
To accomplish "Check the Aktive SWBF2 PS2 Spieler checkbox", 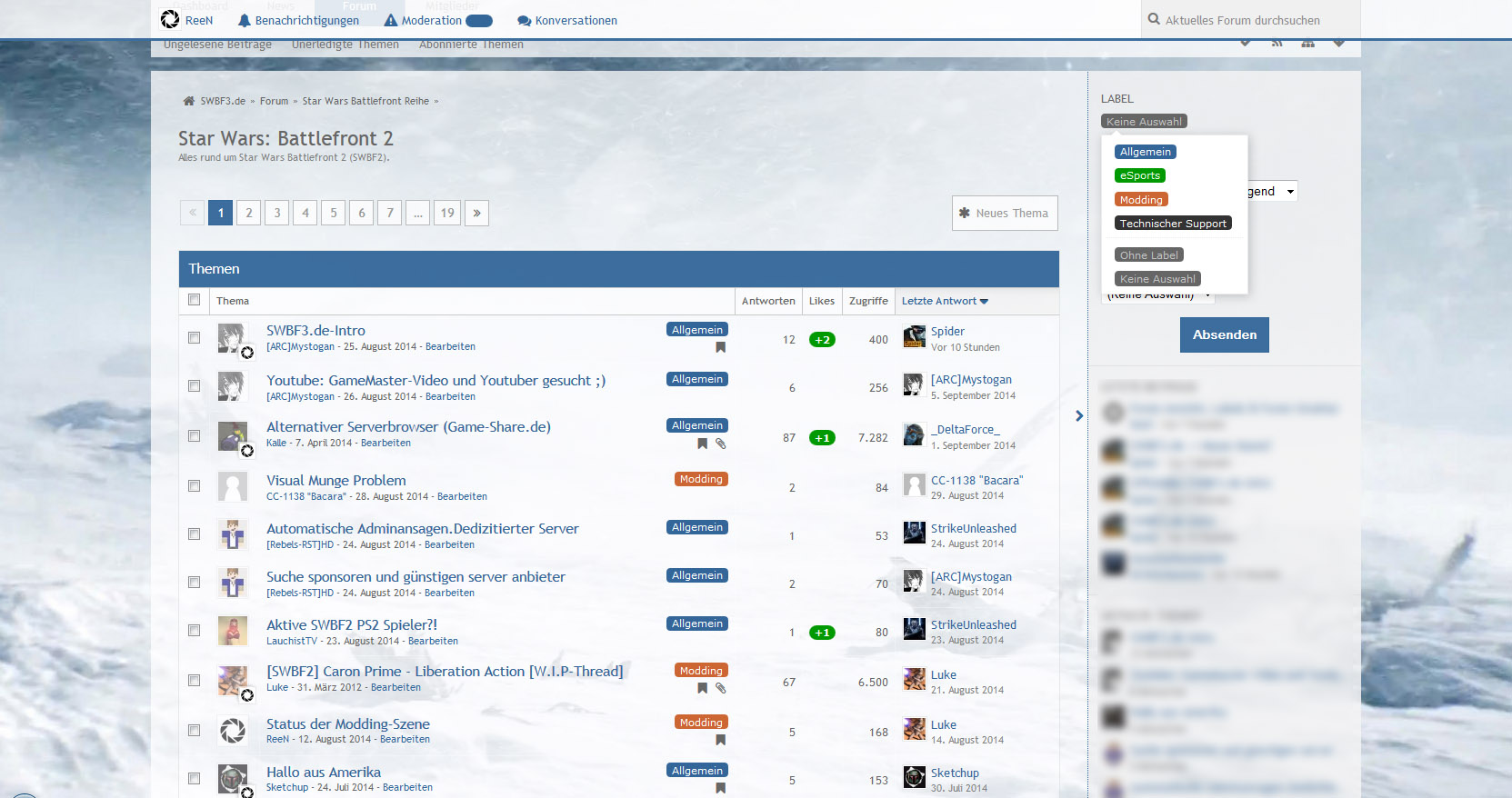I will (x=194, y=631).
